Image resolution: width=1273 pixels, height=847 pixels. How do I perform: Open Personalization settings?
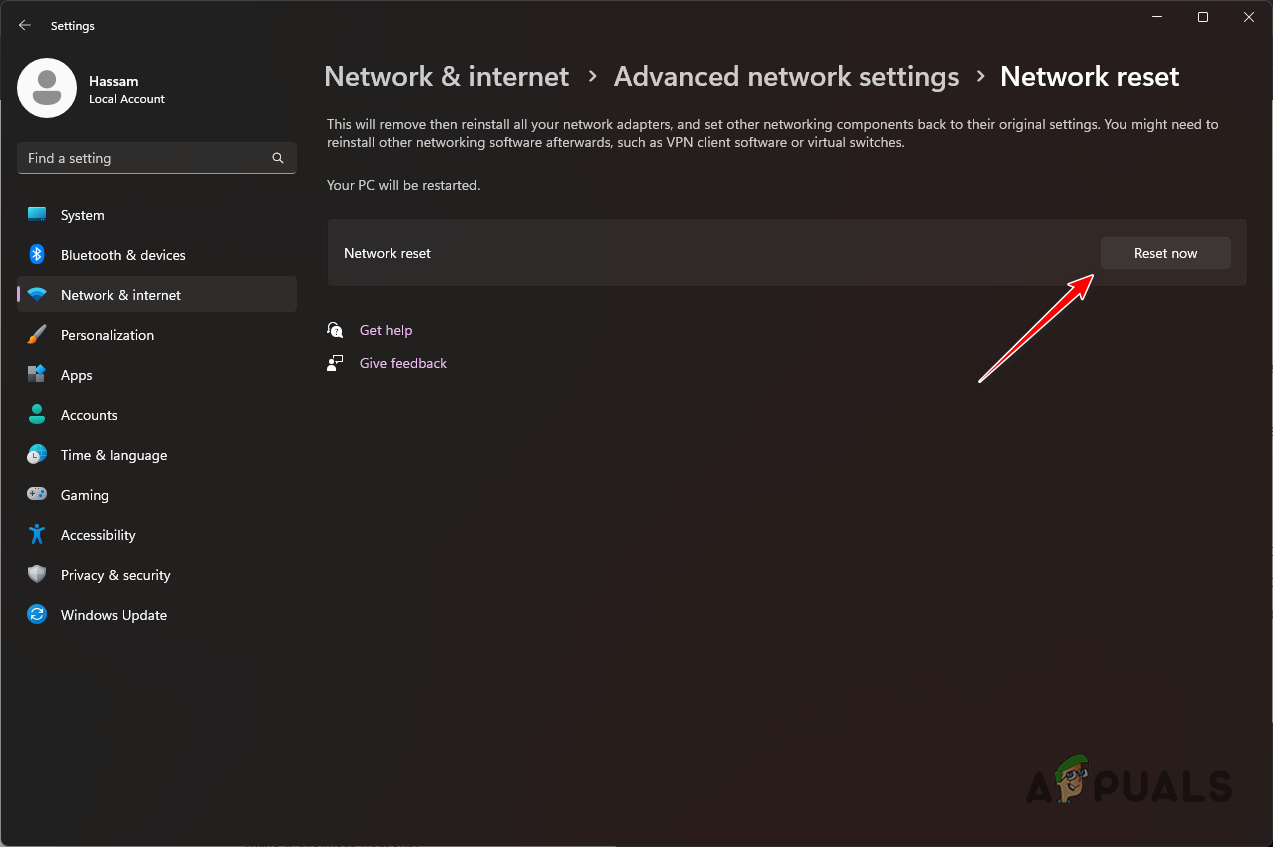(x=36, y=334)
